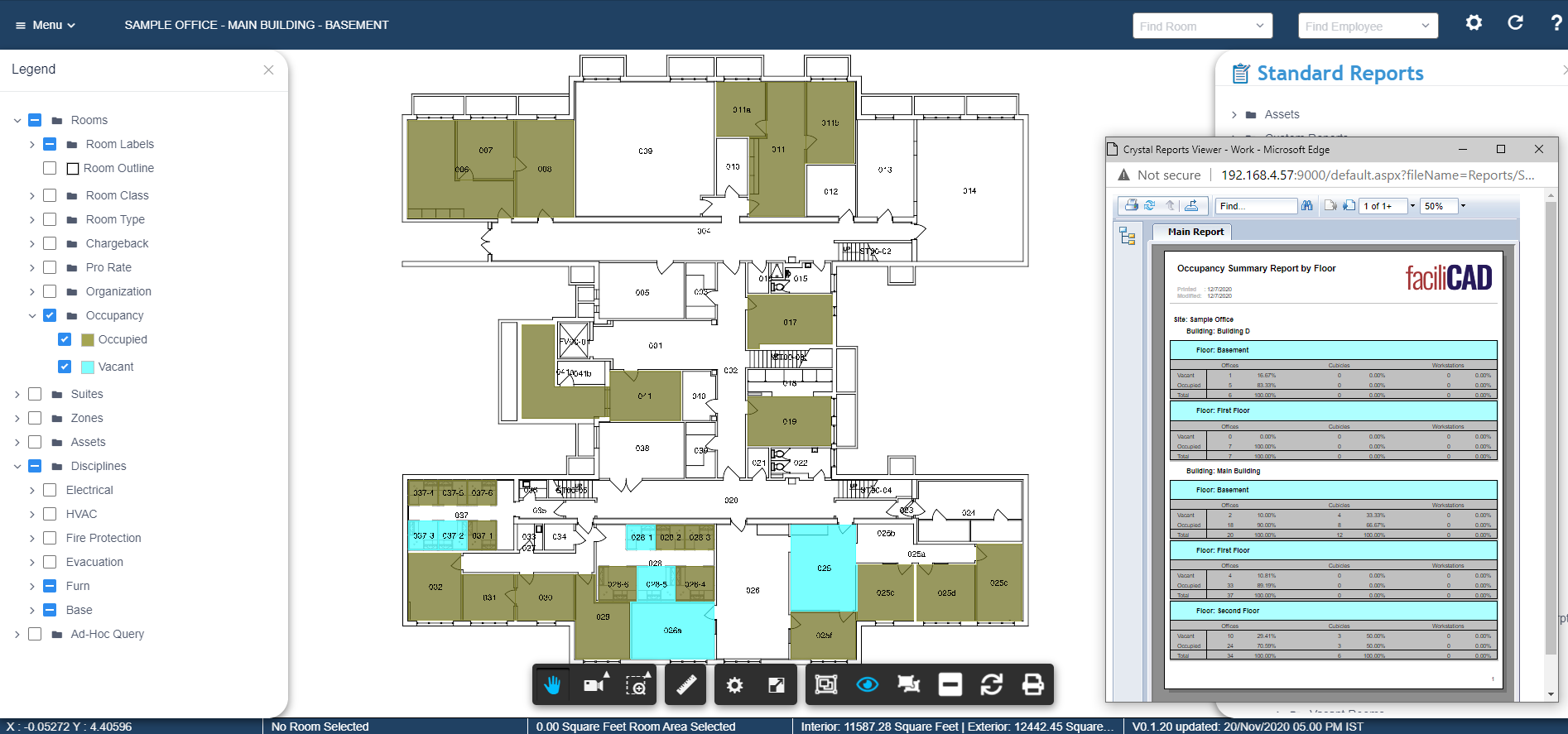This screenshot has height=734, width=1568.
Task: Uncheck the Occupied checkbox
Action: pos(65,339)
